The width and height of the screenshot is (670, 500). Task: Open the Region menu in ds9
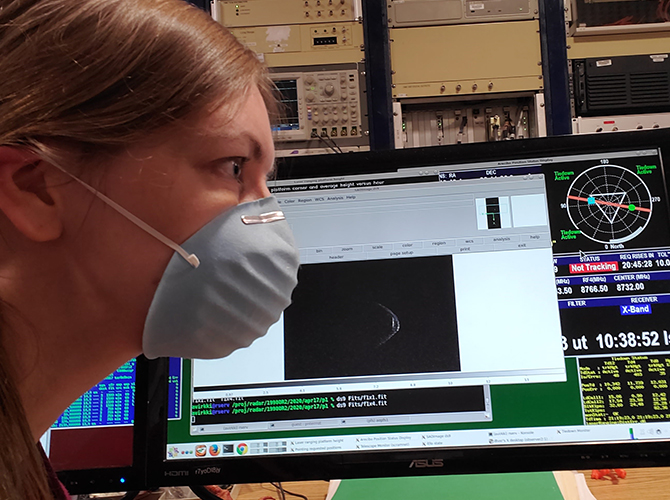coord(305,200)
